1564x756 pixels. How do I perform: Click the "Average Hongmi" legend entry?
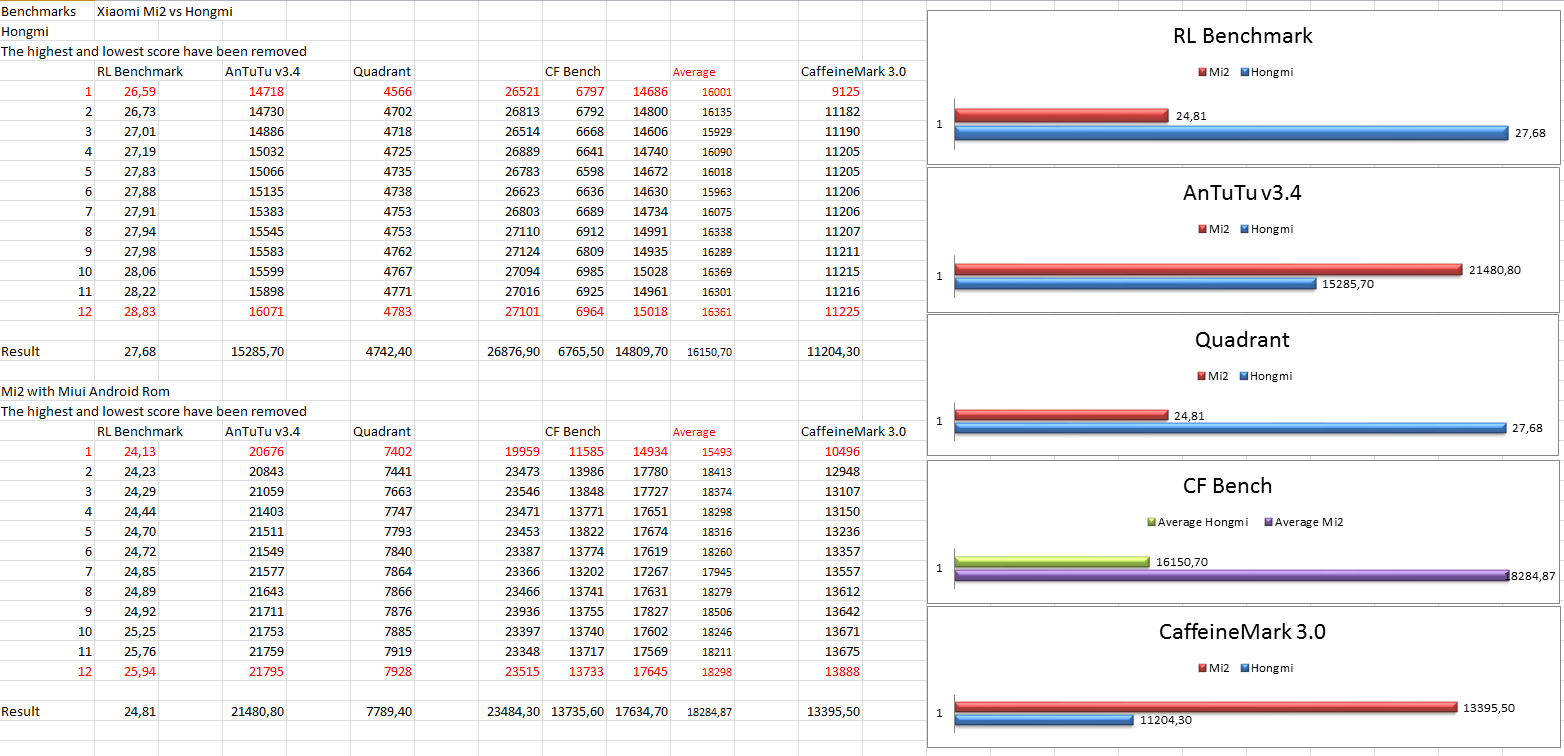pyautogui.click(x=1197, y=522)
